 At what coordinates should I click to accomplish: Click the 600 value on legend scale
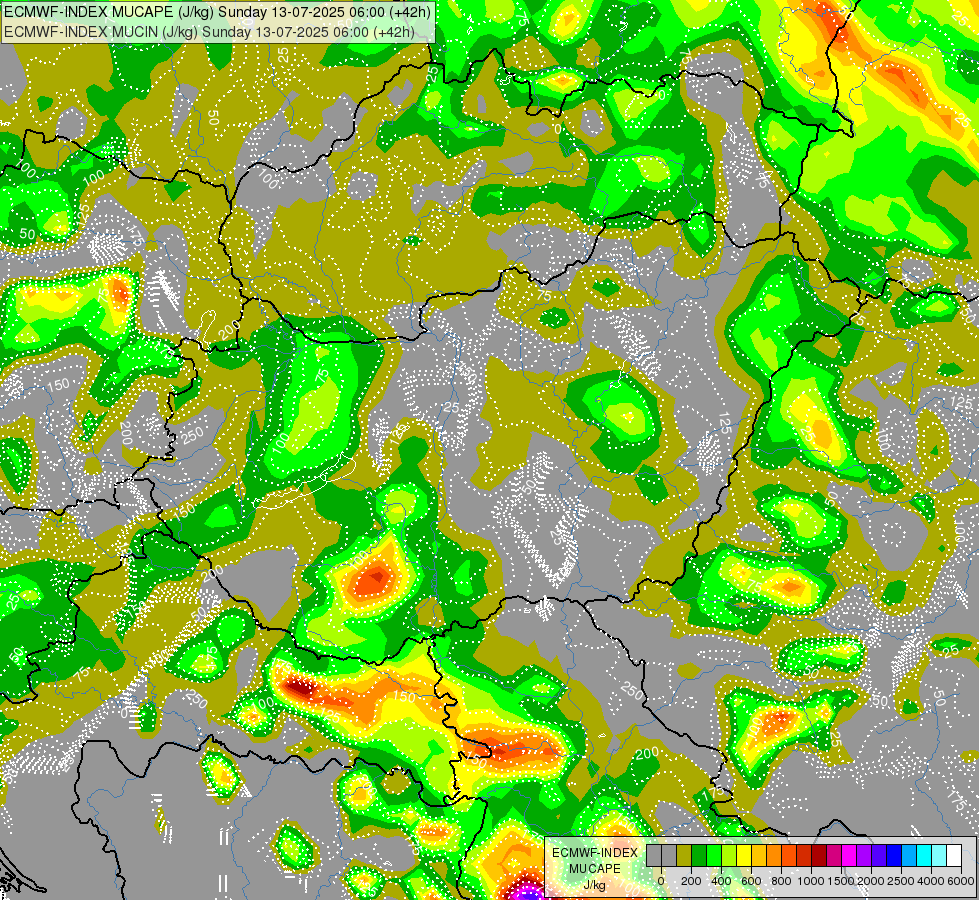[x=751, y=881]
